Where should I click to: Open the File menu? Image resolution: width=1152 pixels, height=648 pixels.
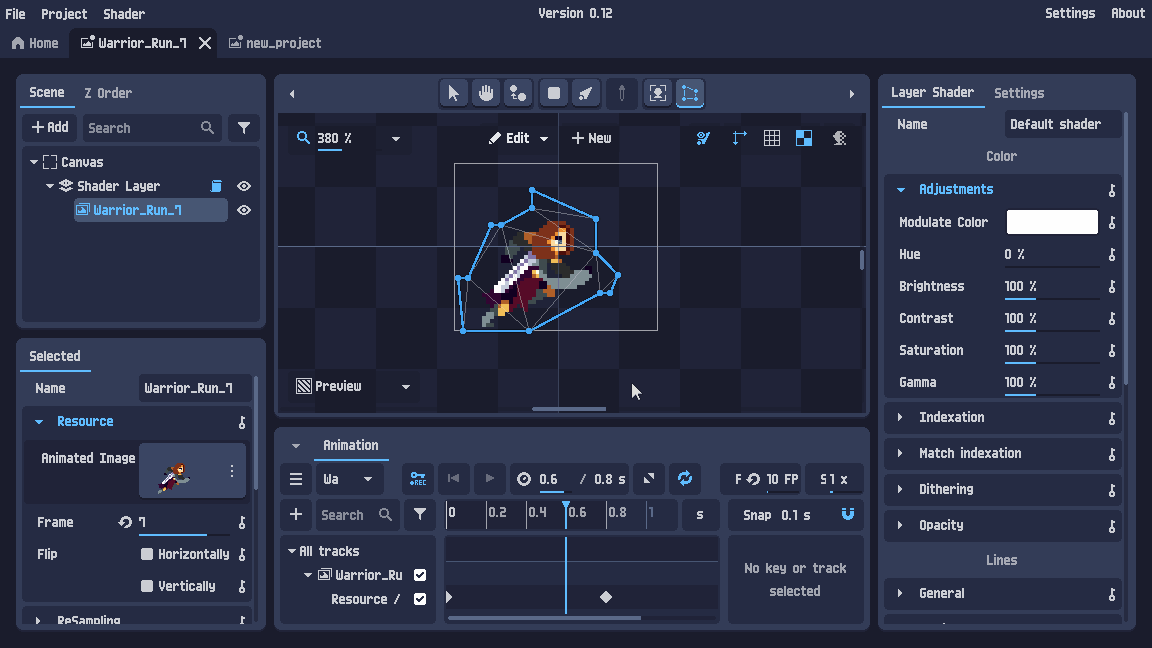(15, 13)
